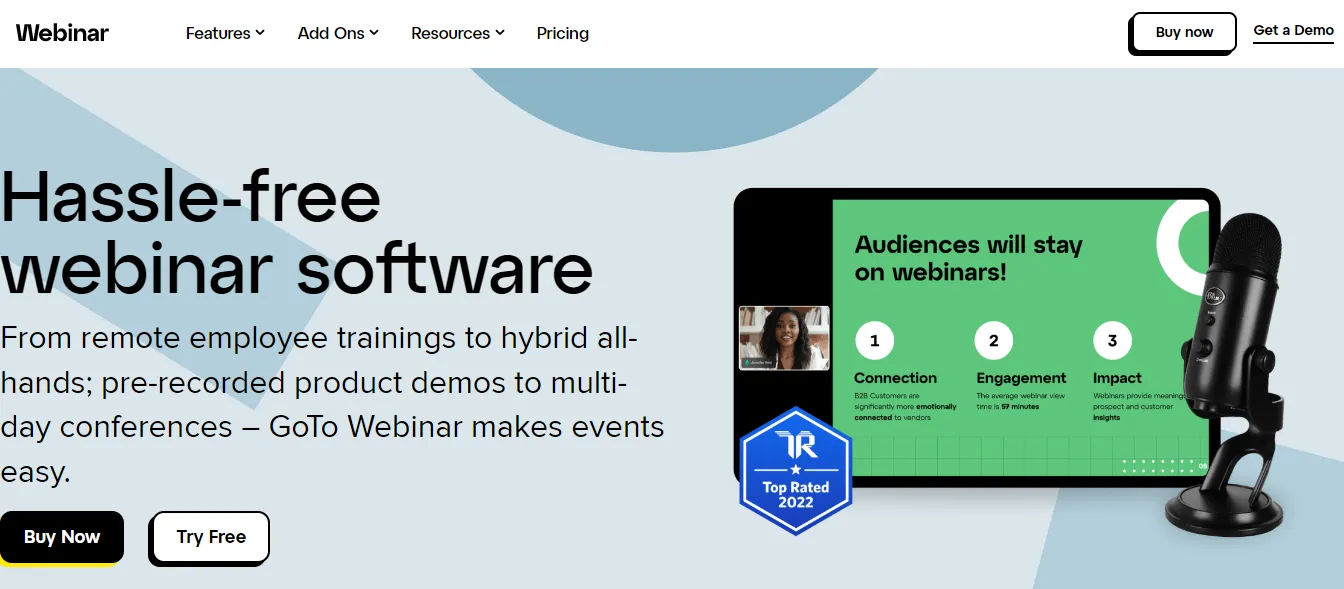
Task: Go to the Pricing page
Action: point(563,33)
